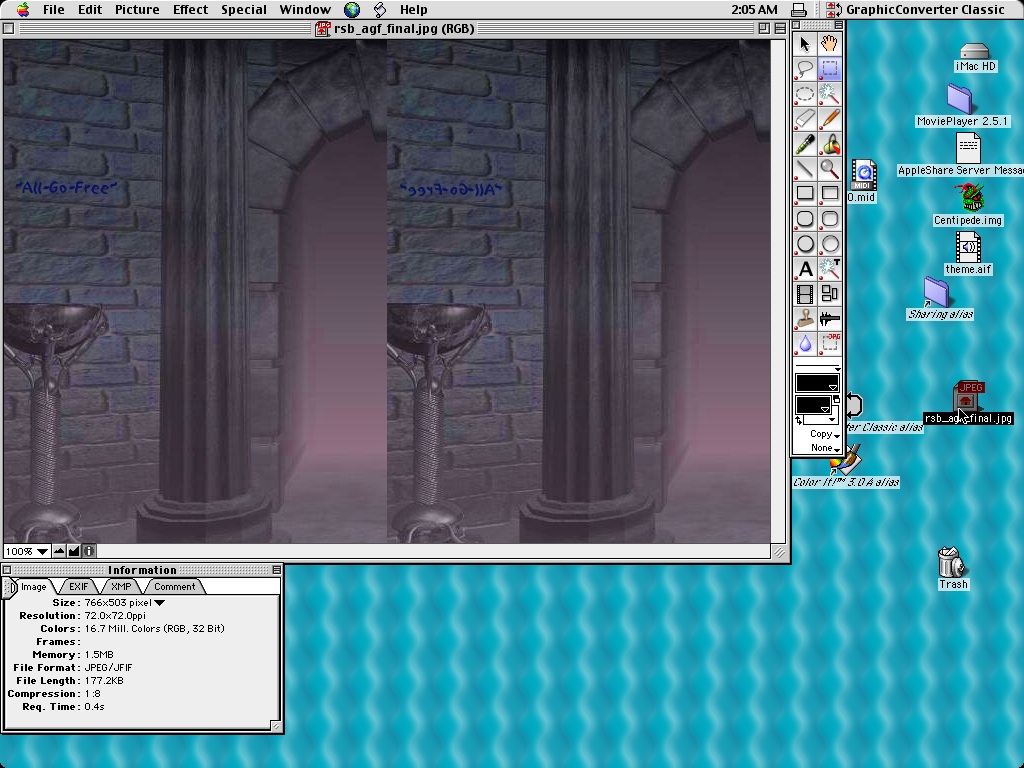Click the image window vertical scrollbar
This screenshot has height=768, width=1024.
tap(778, 291)
